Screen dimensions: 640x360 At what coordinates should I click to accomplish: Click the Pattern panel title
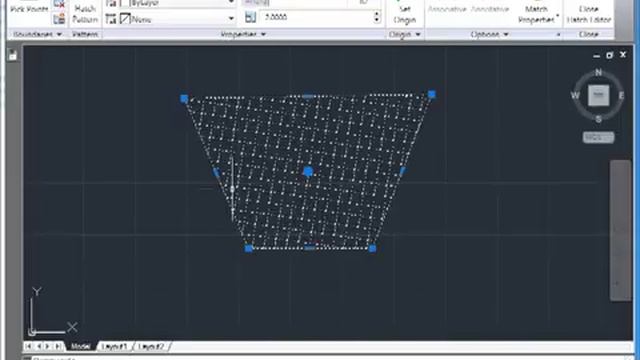[x=85, y=34]
